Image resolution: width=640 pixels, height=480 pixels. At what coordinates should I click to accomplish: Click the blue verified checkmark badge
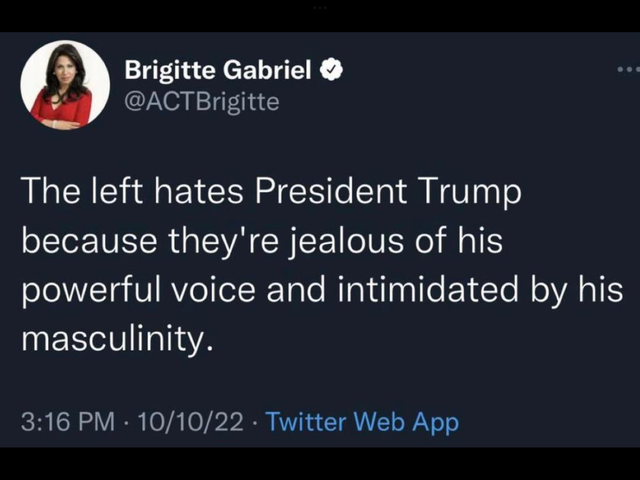click(331, 70)
